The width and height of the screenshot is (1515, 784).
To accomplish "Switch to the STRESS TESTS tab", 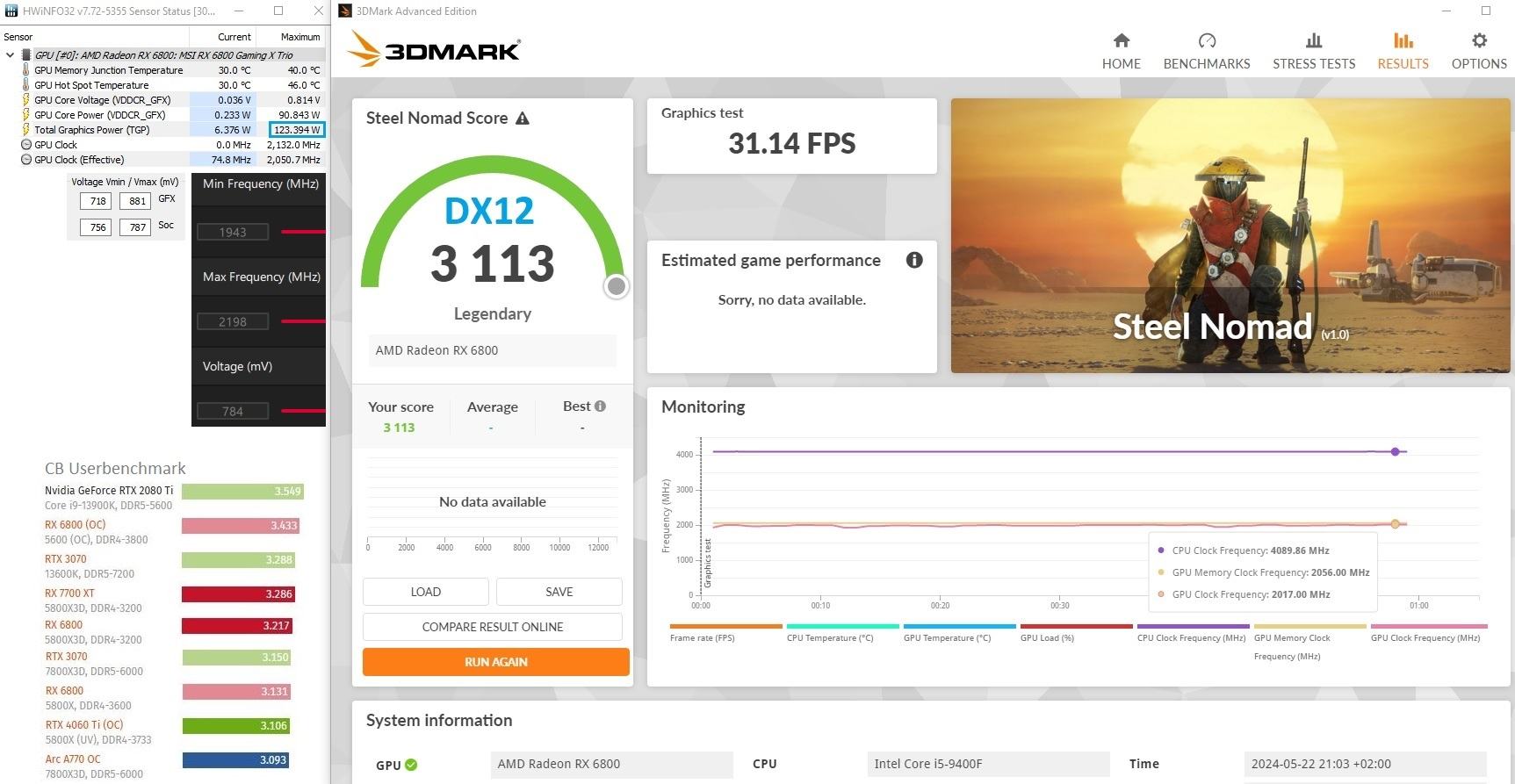I will pos(1313,51).
